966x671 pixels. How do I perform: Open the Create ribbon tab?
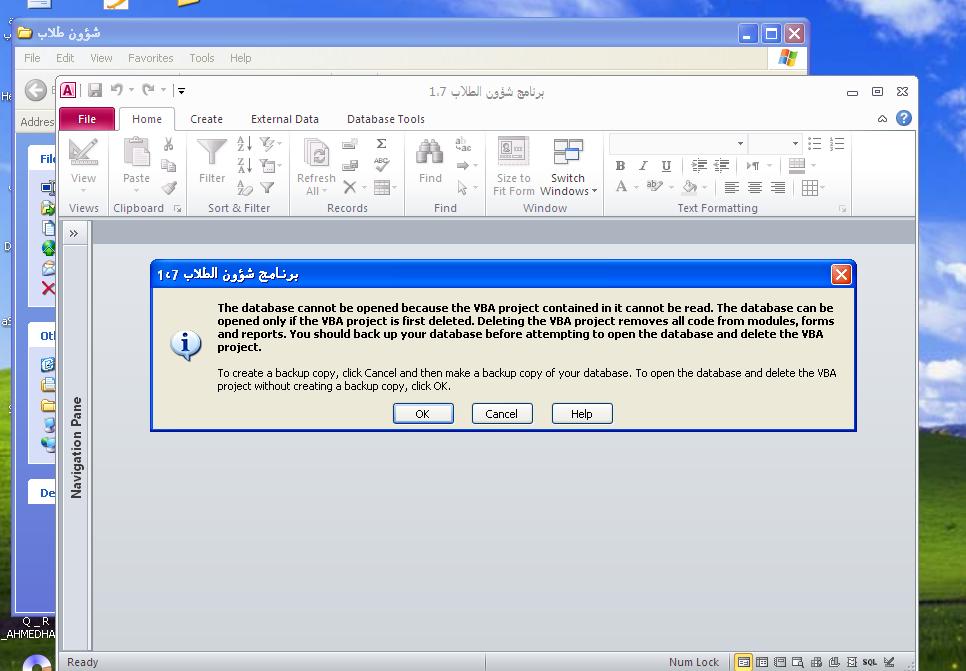(x=207, y=119)
